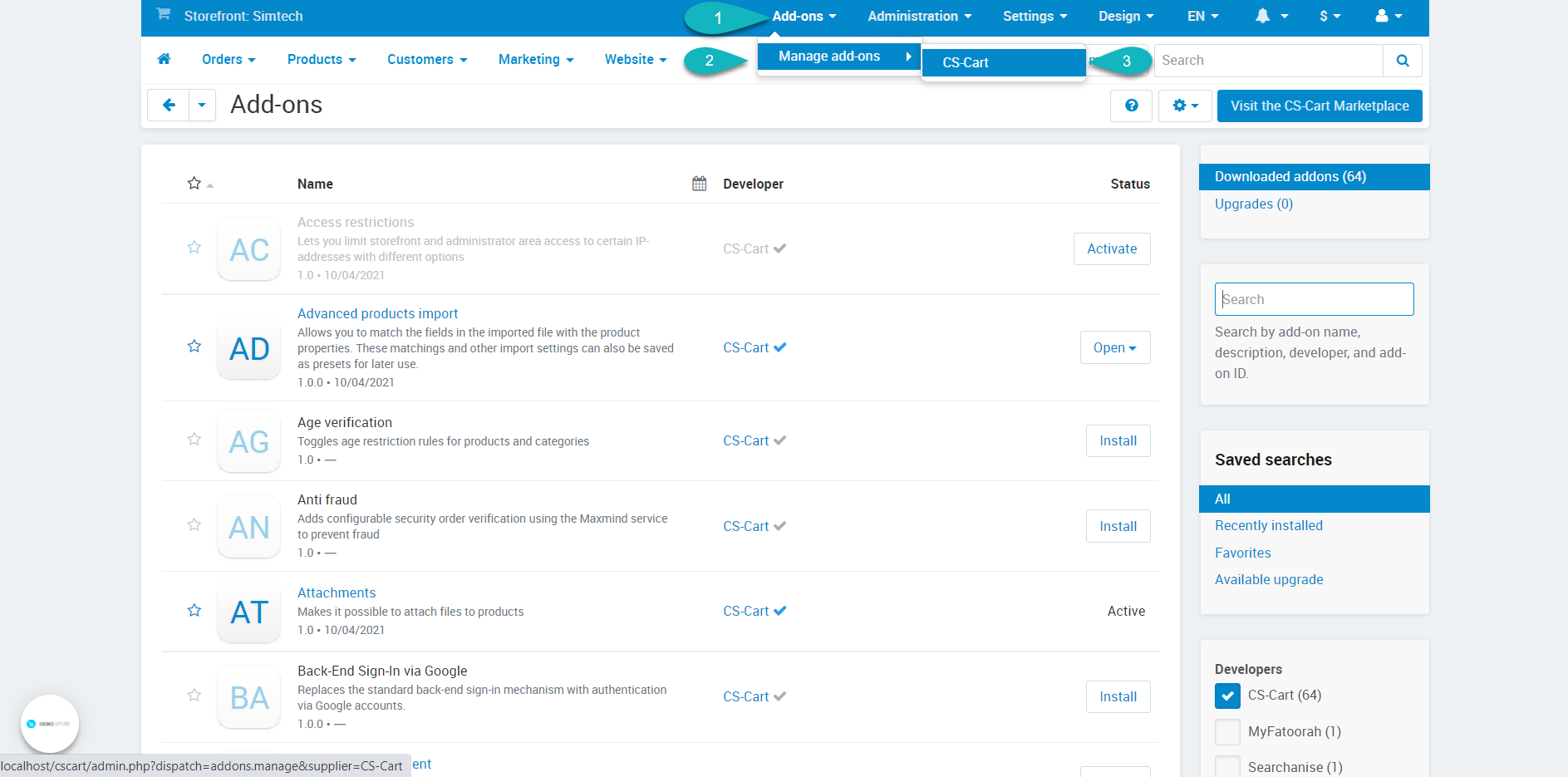Install the Age verification add-on
Screen dimensions: 1568x777
[x=1118, y=440]
